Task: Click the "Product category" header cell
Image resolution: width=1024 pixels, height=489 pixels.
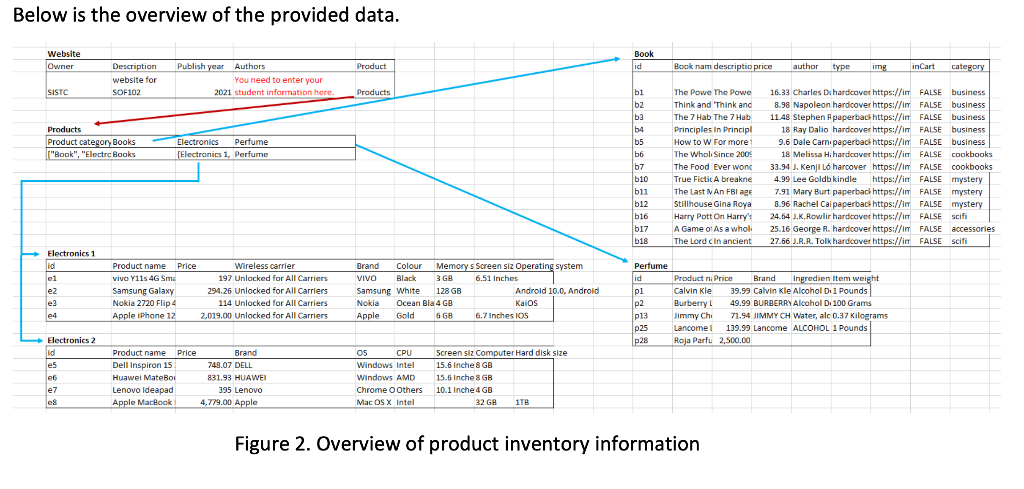Action: click(79, 141)
